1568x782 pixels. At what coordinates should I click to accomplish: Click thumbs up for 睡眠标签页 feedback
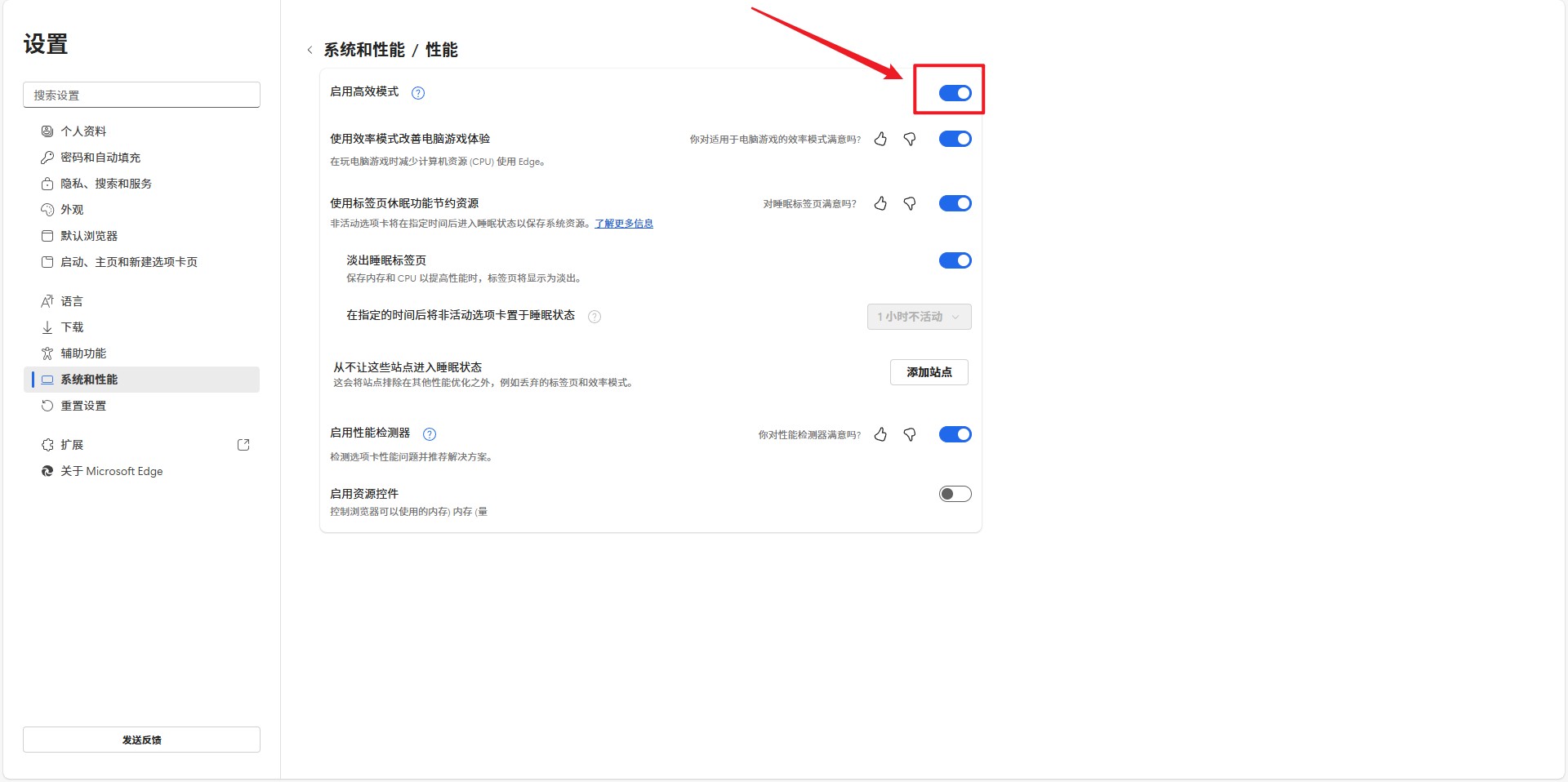pos(880,204)
